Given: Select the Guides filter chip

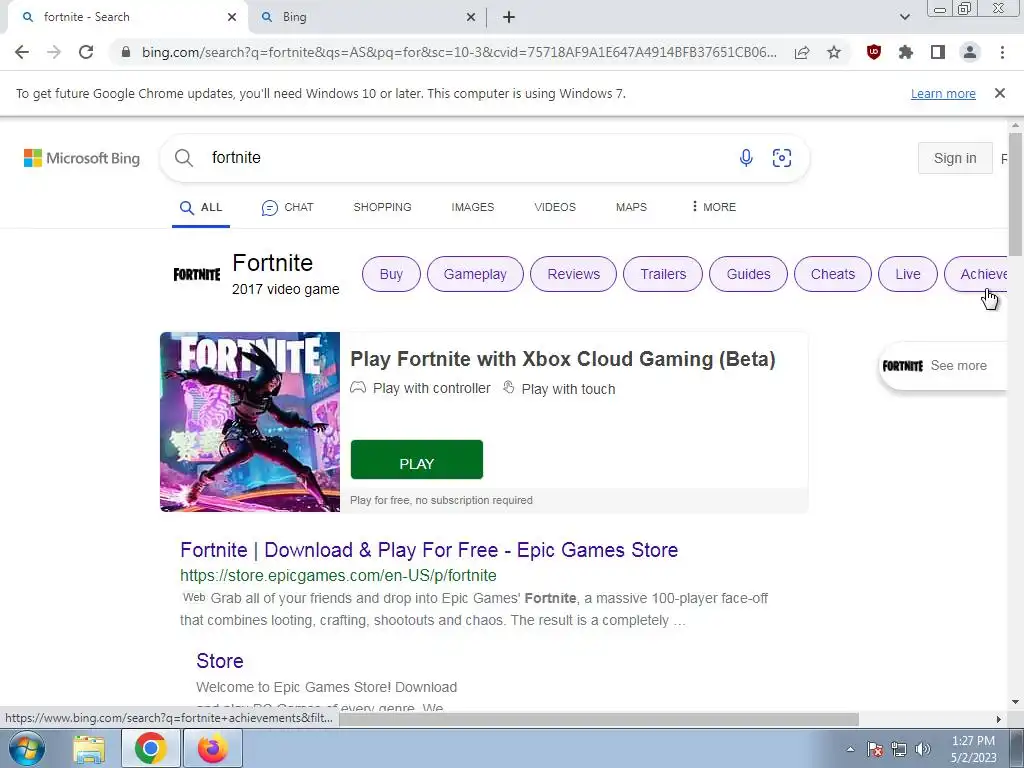Looking at the screenshot, I should pos(748,274).
